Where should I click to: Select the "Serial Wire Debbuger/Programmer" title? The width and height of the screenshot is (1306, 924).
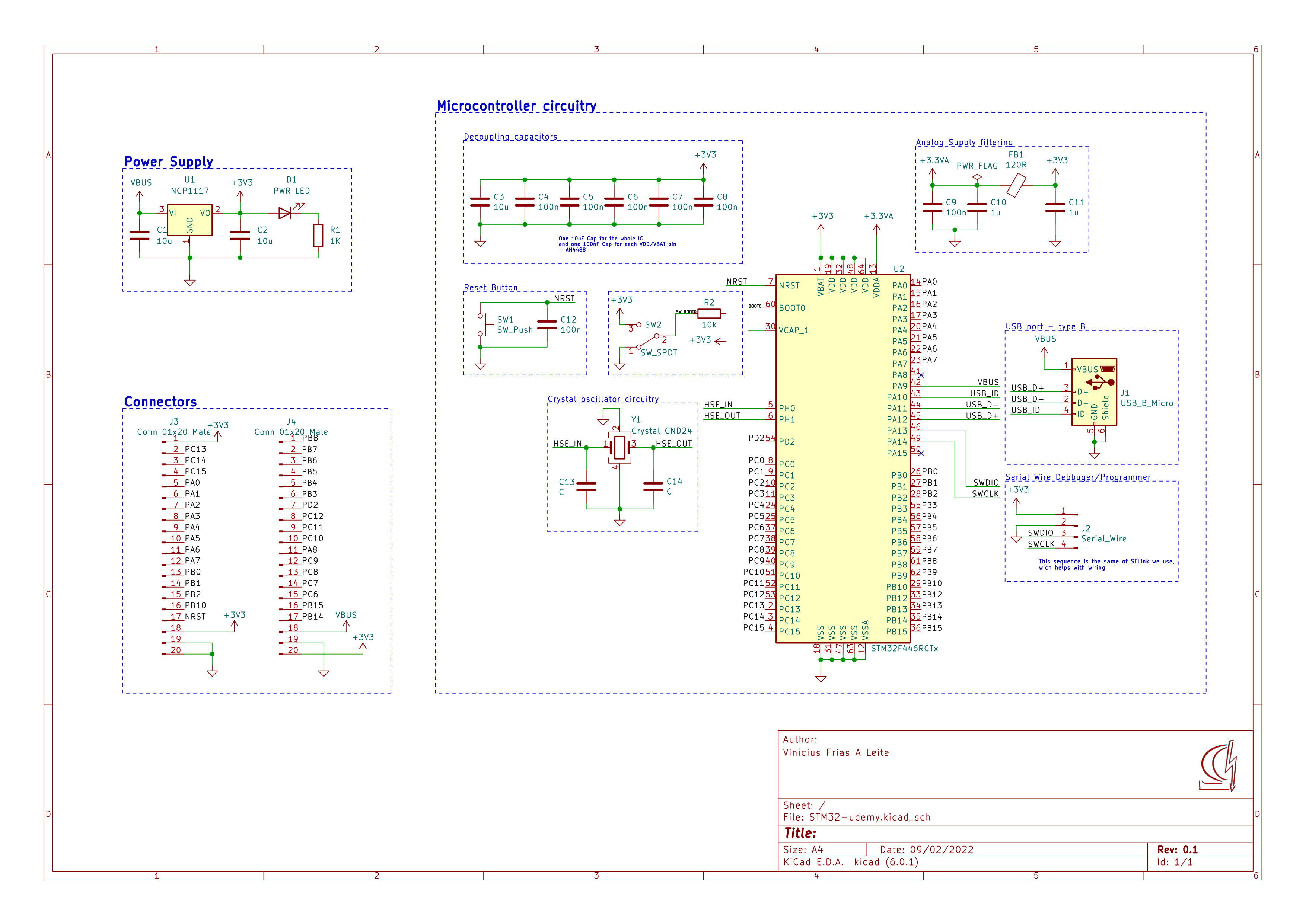pos(1078,477)
